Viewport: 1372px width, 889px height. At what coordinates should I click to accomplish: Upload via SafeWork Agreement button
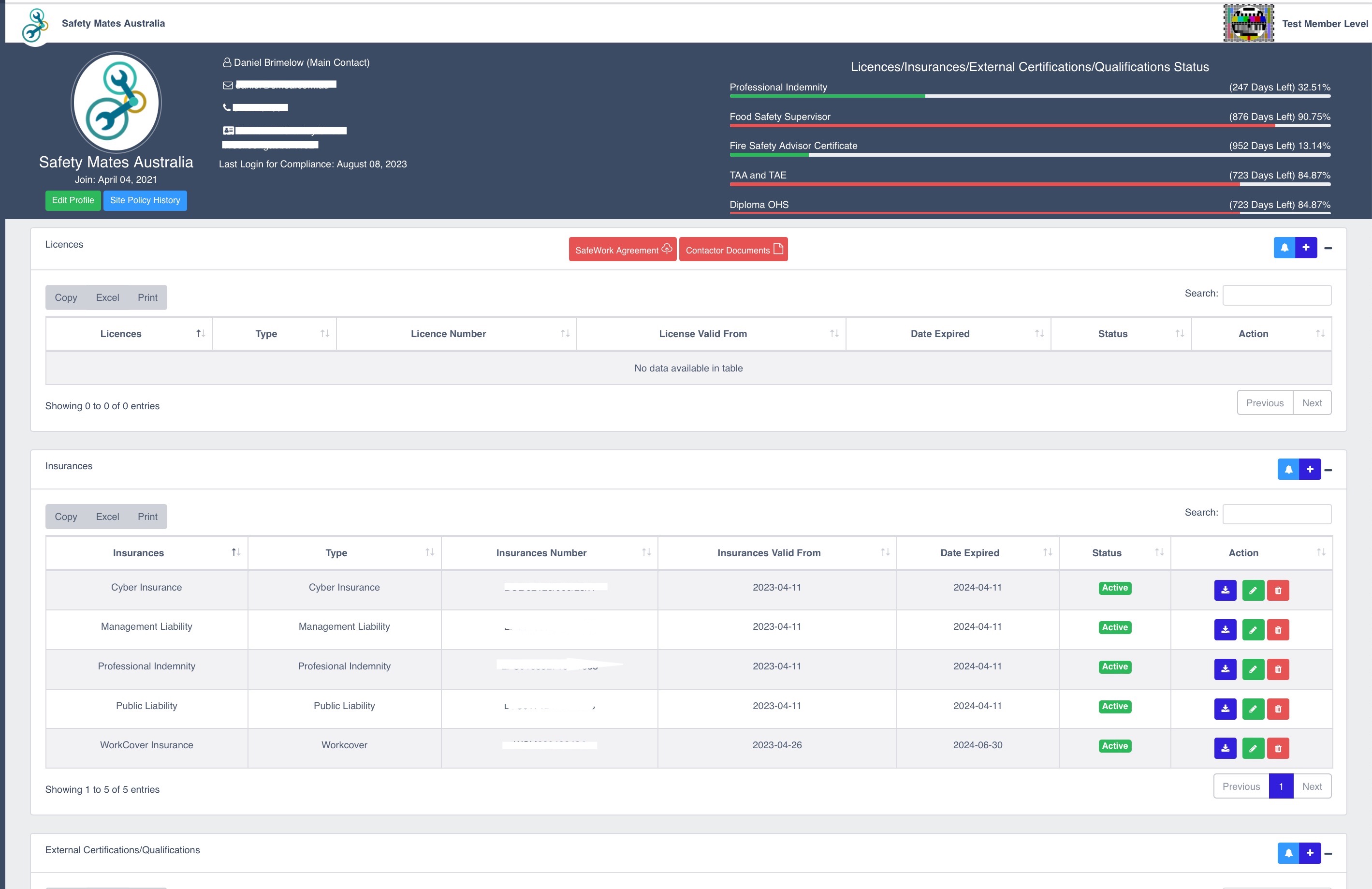coord(623,249)
